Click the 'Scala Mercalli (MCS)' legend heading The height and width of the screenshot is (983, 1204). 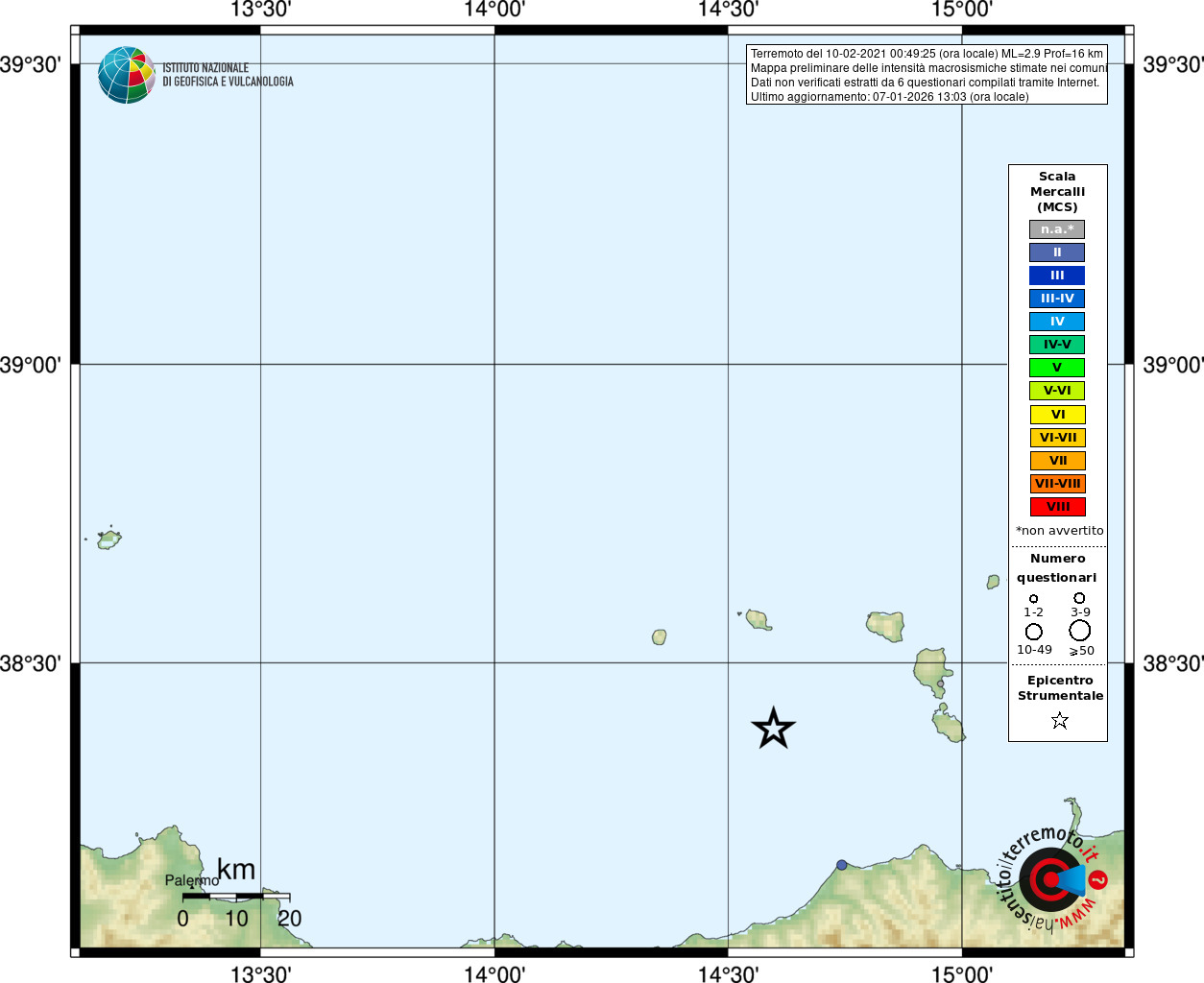(1057, 192)
